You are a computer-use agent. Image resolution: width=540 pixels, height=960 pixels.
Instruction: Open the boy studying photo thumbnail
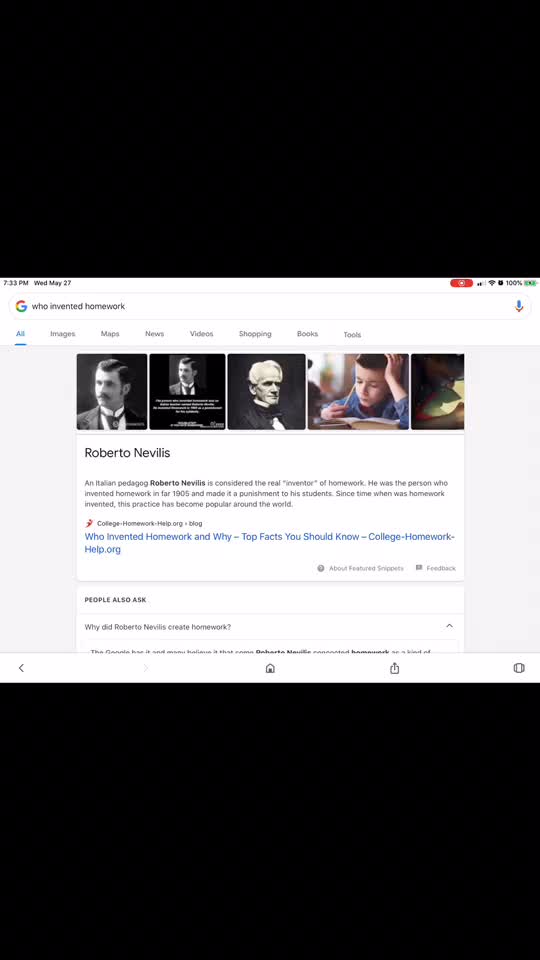point(358,392)
